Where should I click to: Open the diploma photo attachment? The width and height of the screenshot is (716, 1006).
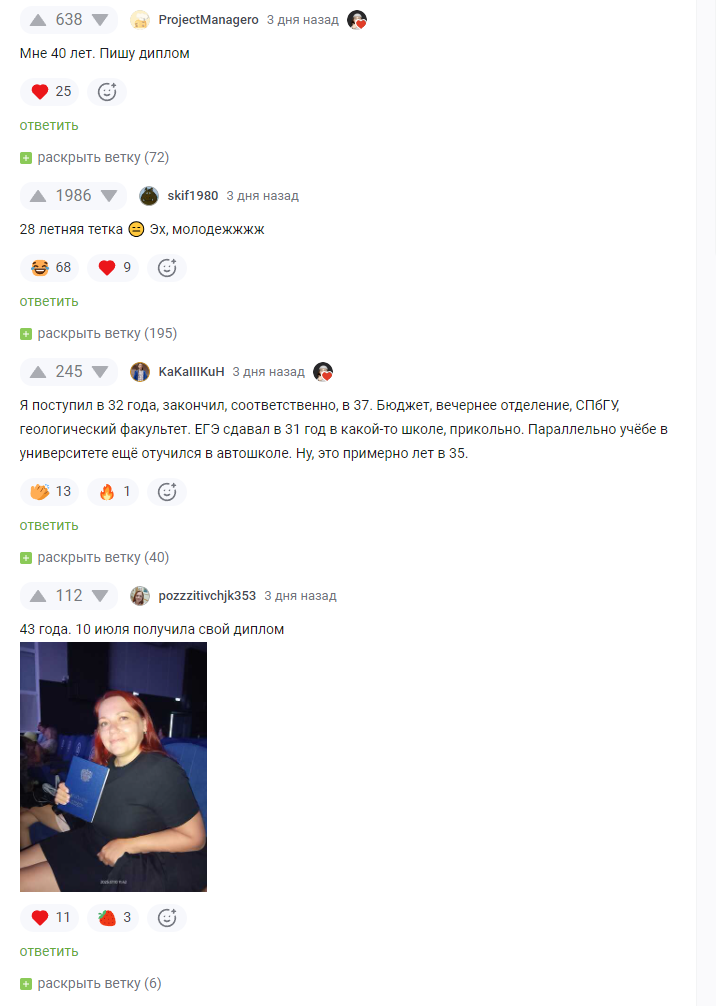click(x=114, y=767)
